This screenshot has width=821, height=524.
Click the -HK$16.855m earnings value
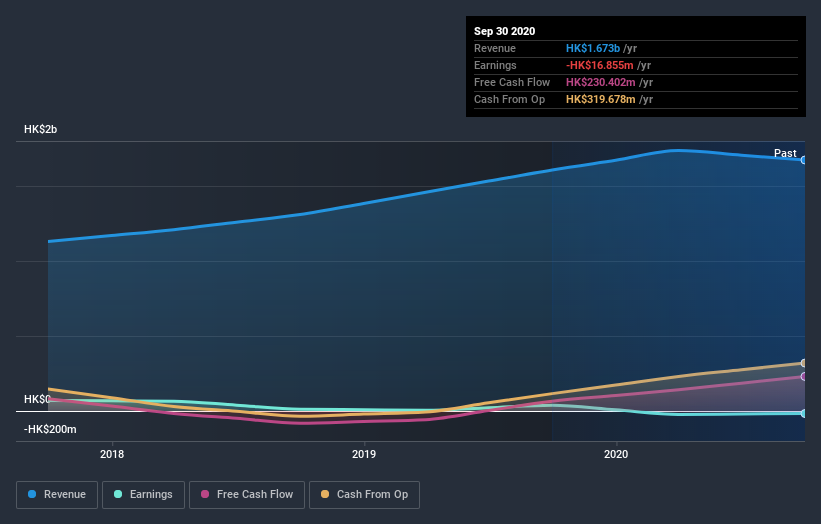click(x=600, y=65)
